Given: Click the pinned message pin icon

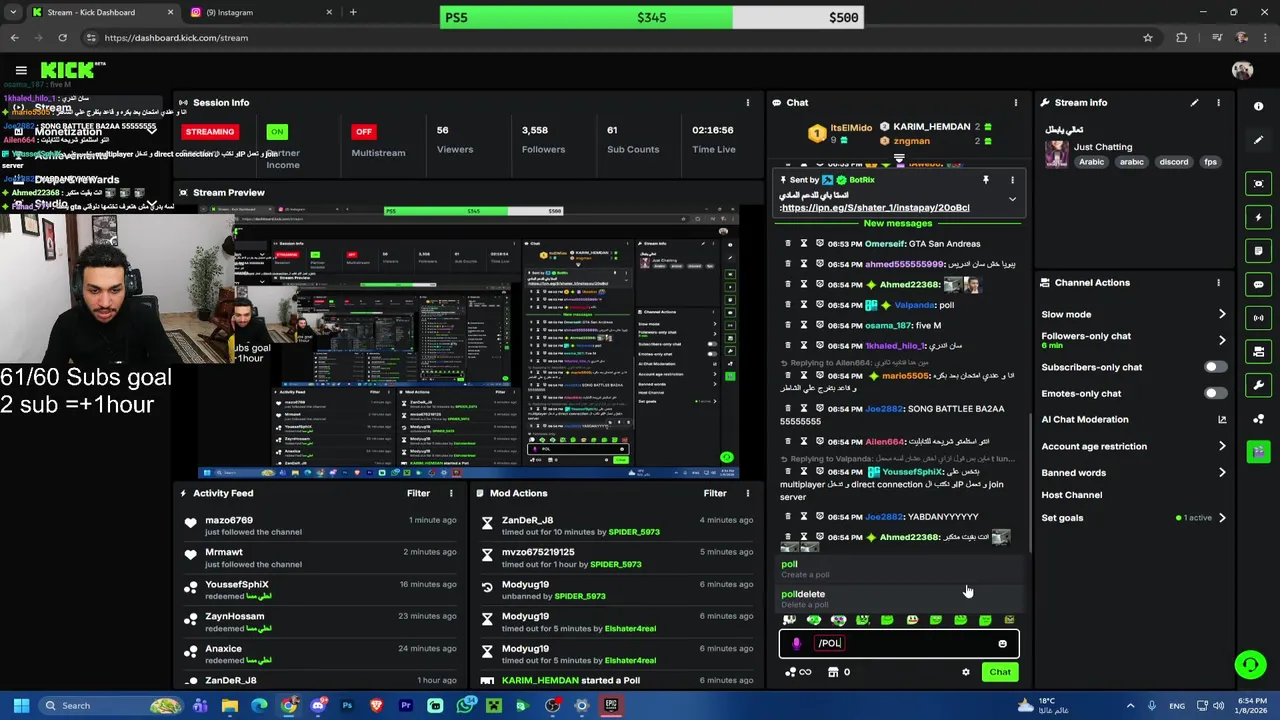Looking at the screenshot, I should coord(985,180).
